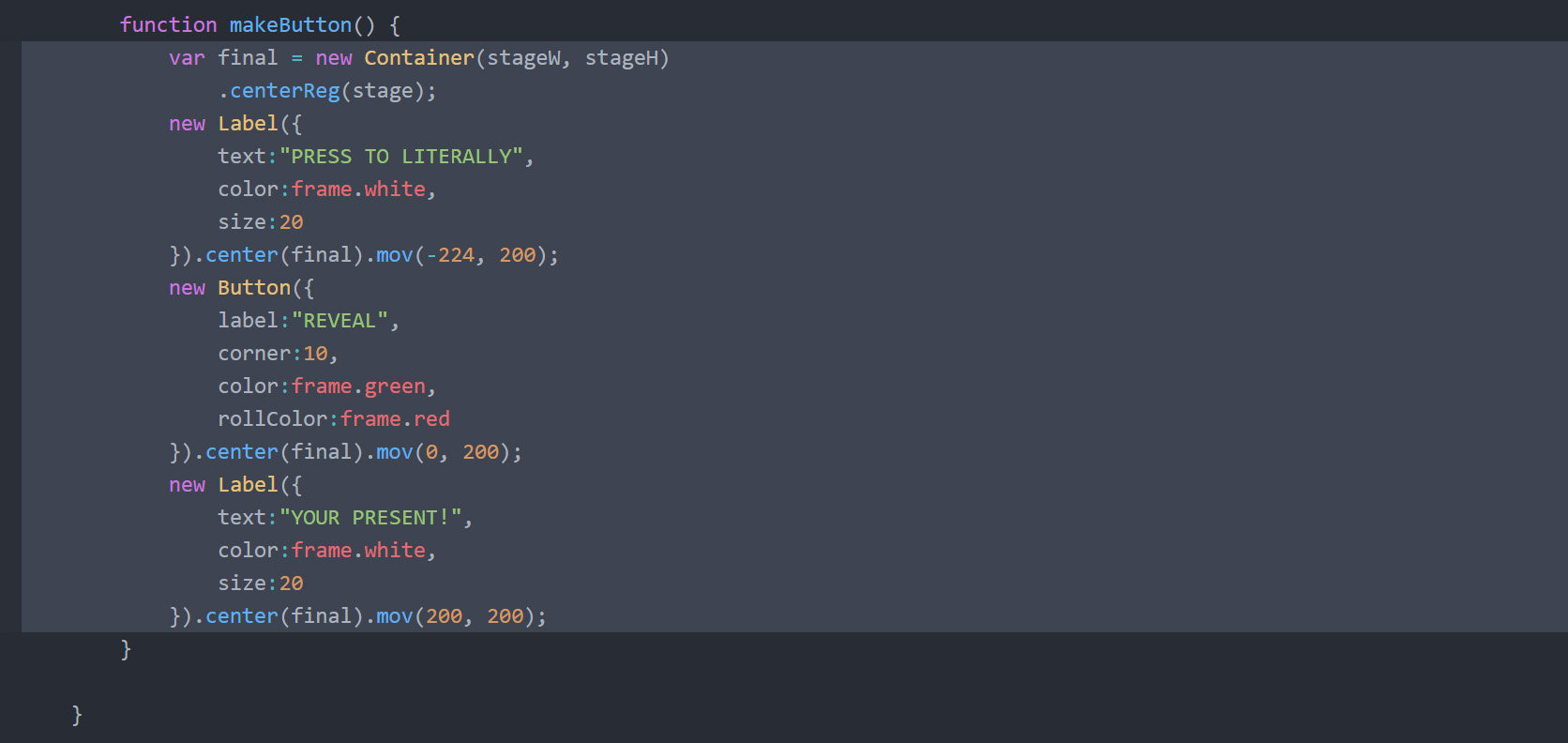The width and height of the screenshot is (1568, 743).
Task: Click the closing brace of makeButton function
Action: click(x=126, y=649)
